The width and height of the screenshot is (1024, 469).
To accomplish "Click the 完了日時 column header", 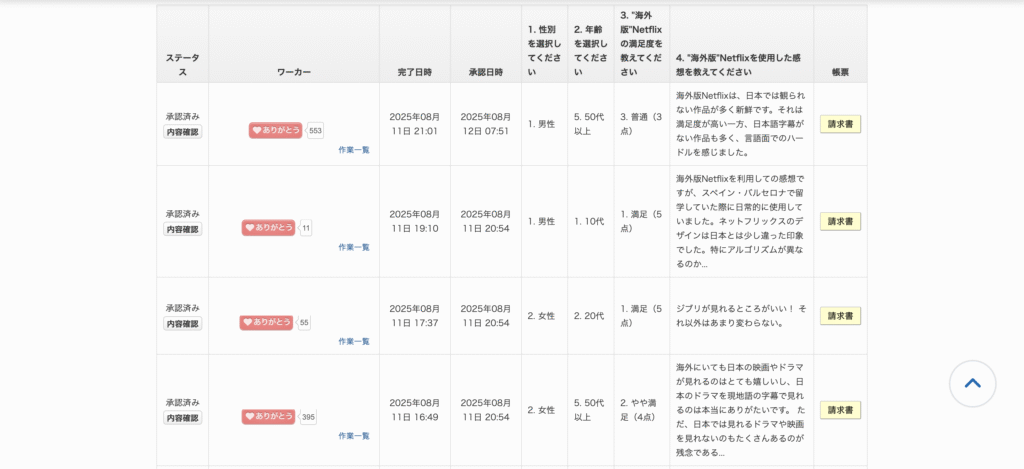I will click(414, 72).
